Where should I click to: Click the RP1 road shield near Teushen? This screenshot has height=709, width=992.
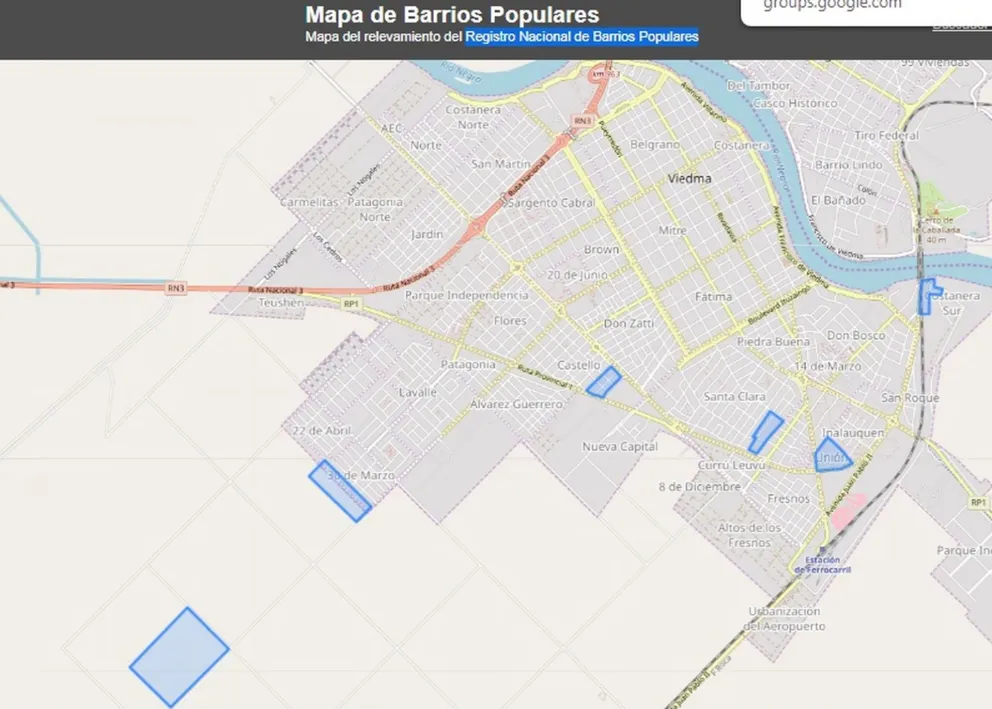coord(351,304)
